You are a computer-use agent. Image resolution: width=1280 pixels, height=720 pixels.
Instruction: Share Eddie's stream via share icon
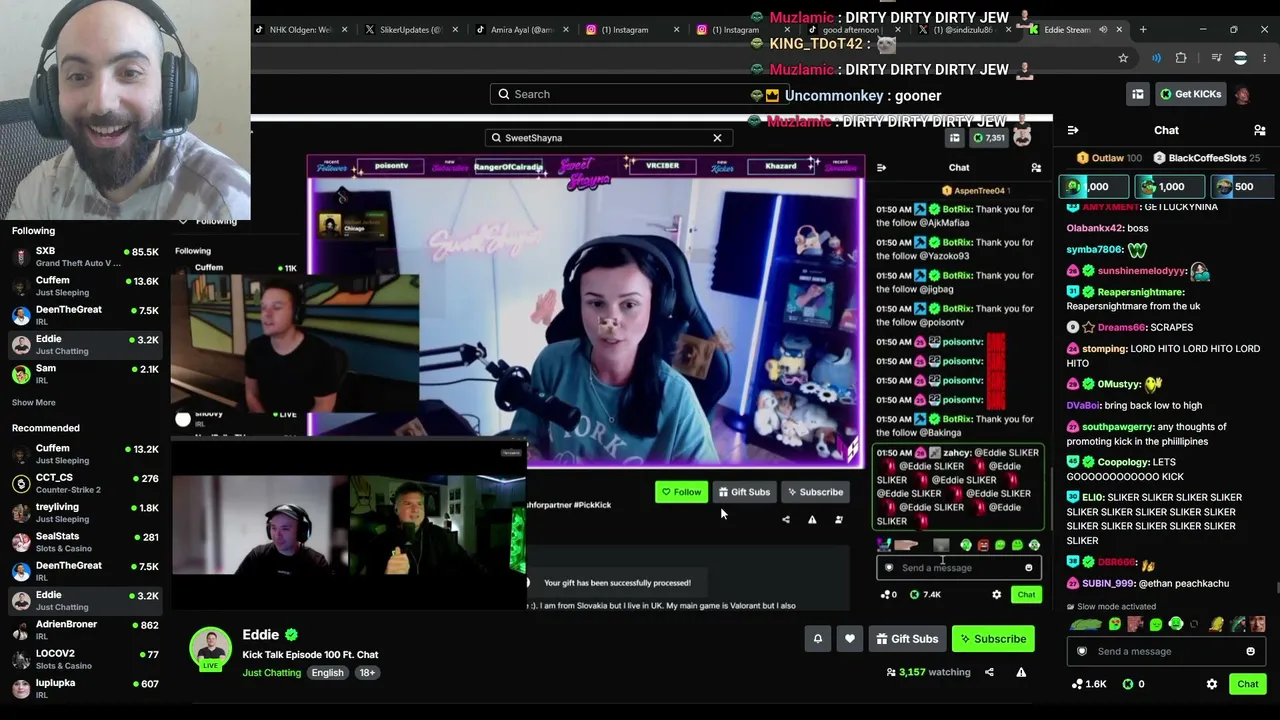pyautogui.click(x=989, y=672)
